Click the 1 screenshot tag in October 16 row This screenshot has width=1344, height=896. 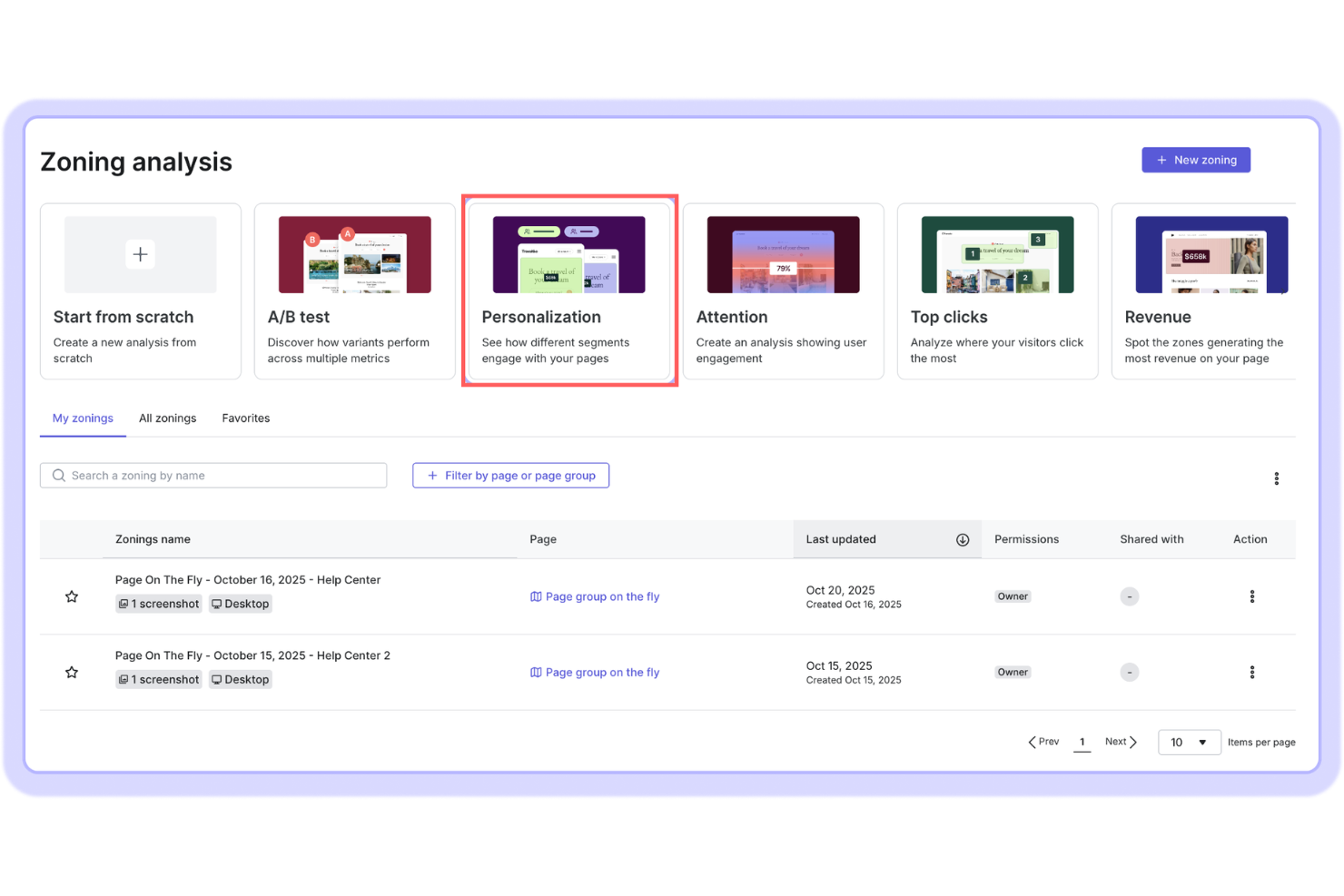pyautogui.click(x=159, y=604)
